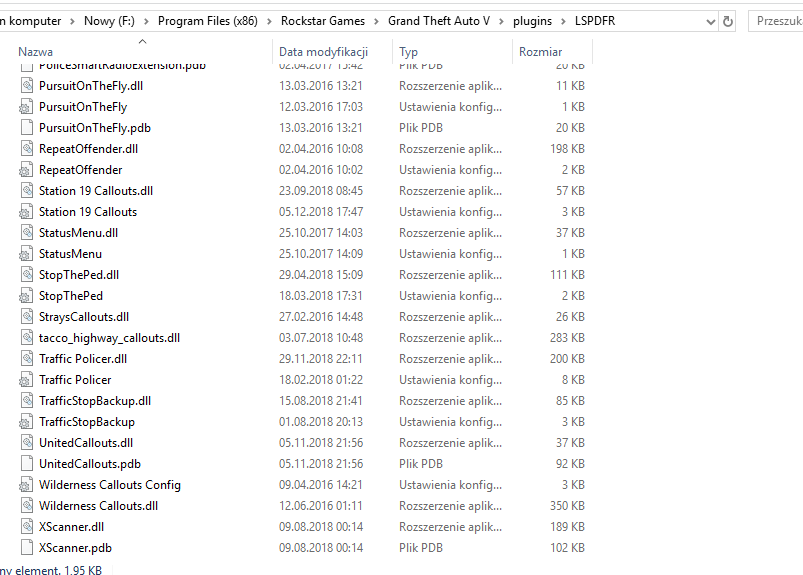This screenshot has width=803, height=575.
Task: Select the PursuitOnTheFly.dll file name
Action: (x=91, y=86)
